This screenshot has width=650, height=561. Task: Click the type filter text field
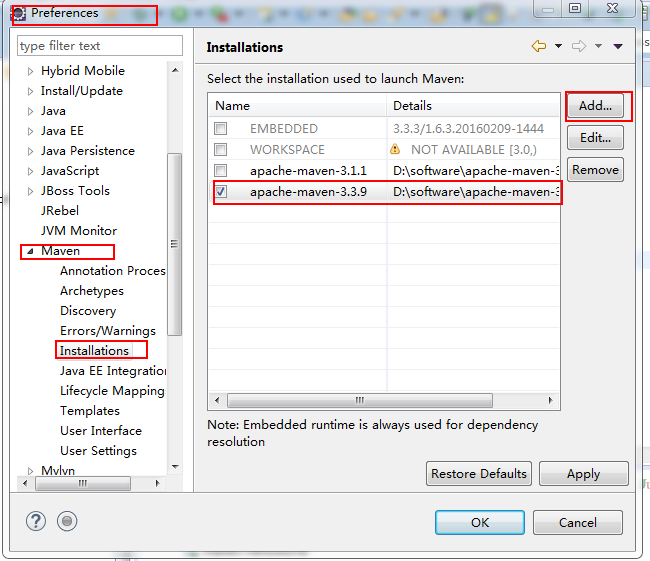click(x=100, y=46)
